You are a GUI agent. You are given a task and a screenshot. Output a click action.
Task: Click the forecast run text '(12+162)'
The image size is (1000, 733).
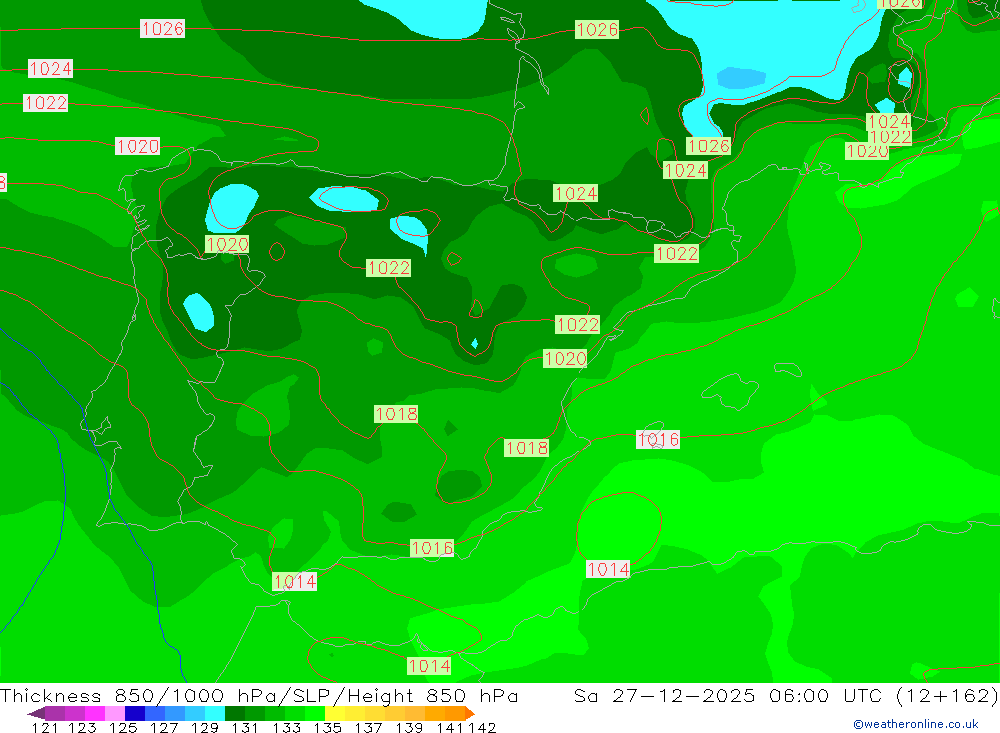coord(947,695)
